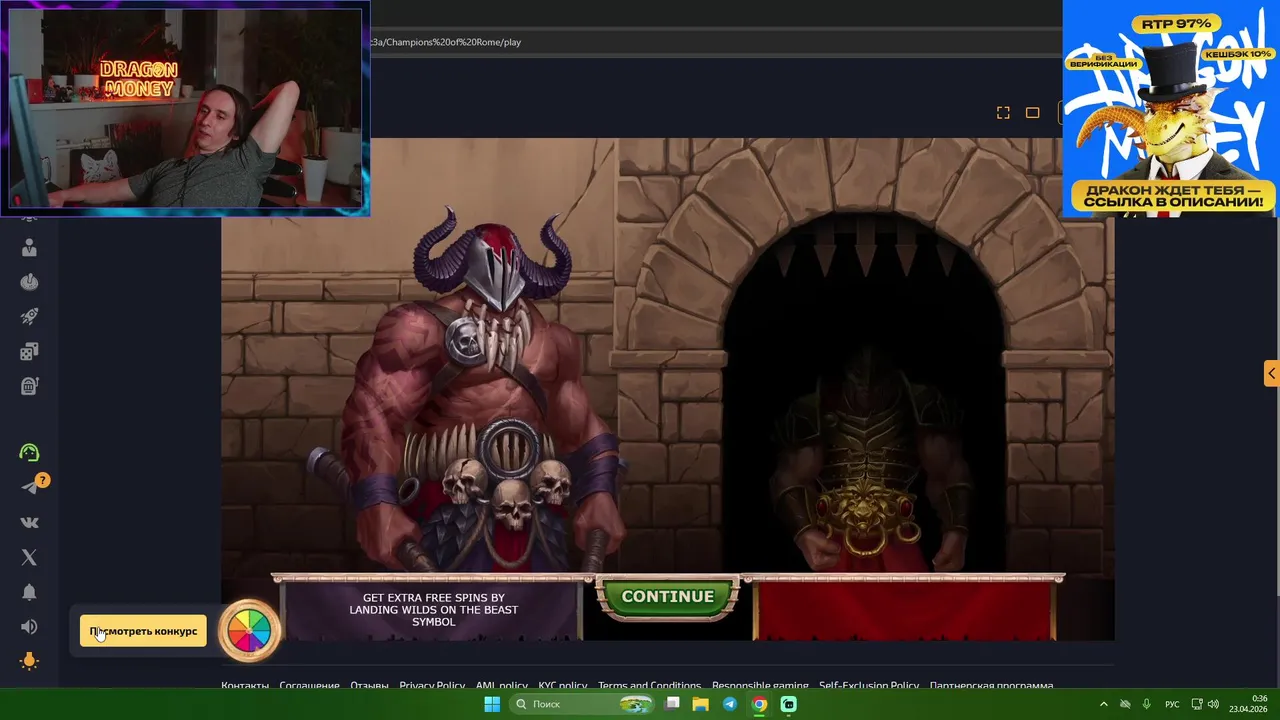Spin the colorful fortune wheel icon
1280x720 pixels.
pos(249,631)
